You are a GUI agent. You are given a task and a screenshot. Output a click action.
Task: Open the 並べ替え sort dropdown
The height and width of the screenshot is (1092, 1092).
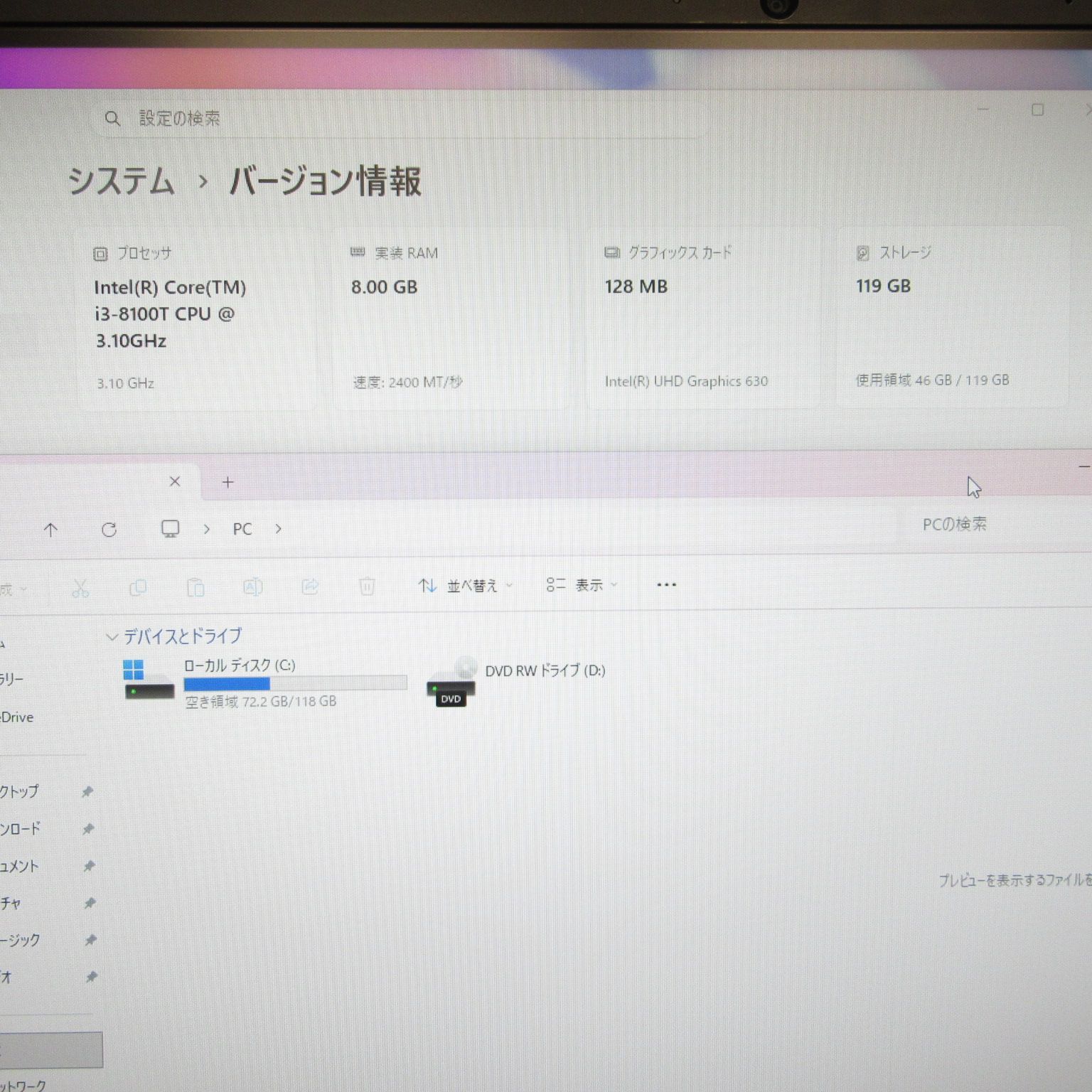[x=466, y=586]
